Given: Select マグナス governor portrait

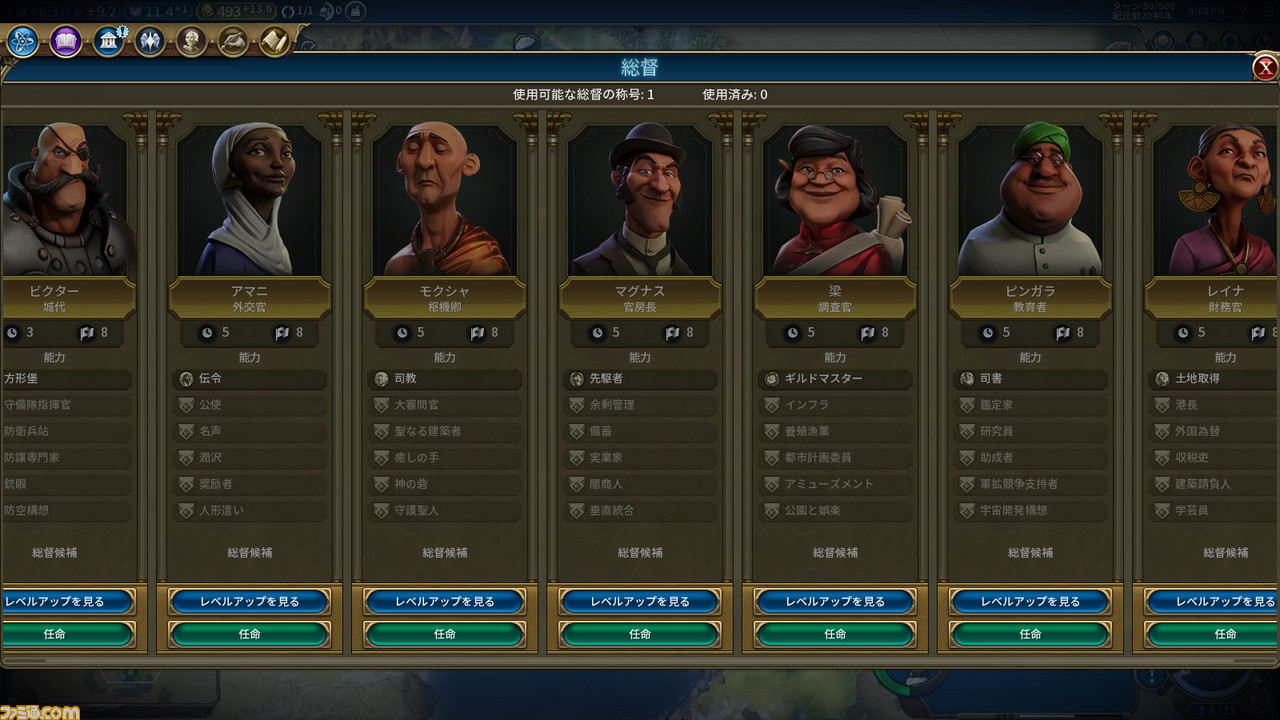Looking at the screenshot, I should coord(640,200).
